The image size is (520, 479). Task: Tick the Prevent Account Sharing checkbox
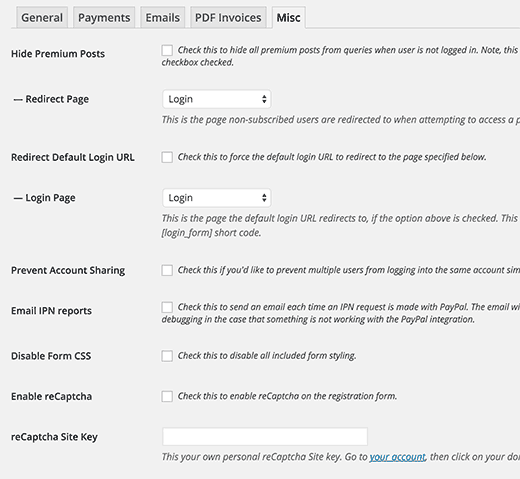click(167, 270)
